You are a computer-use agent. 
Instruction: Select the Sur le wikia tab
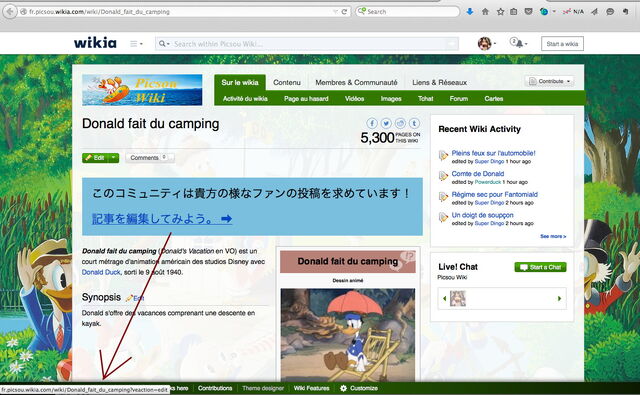coord(240,82)
